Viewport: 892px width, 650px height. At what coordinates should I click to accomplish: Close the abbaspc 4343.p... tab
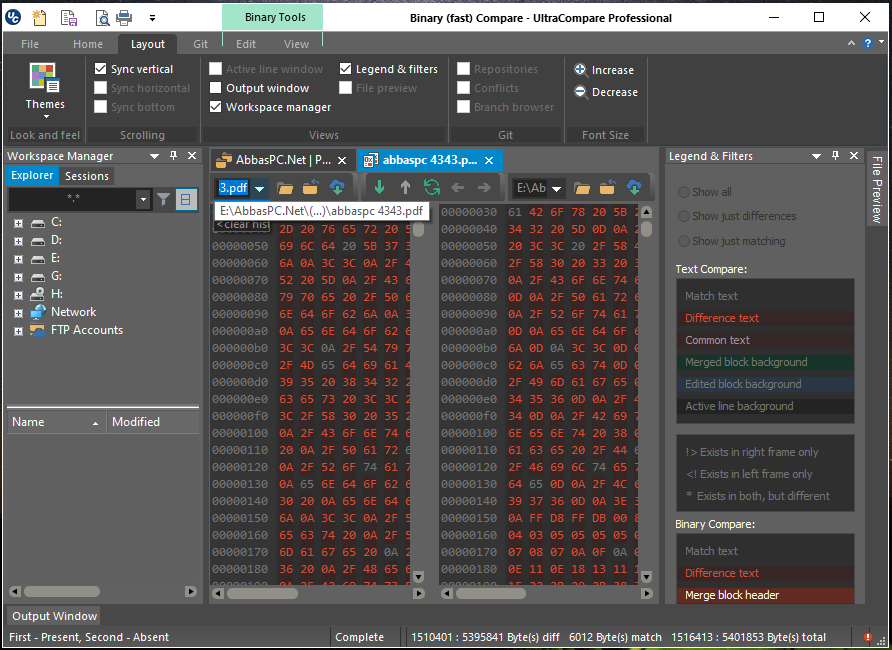[x=489, y=160]
